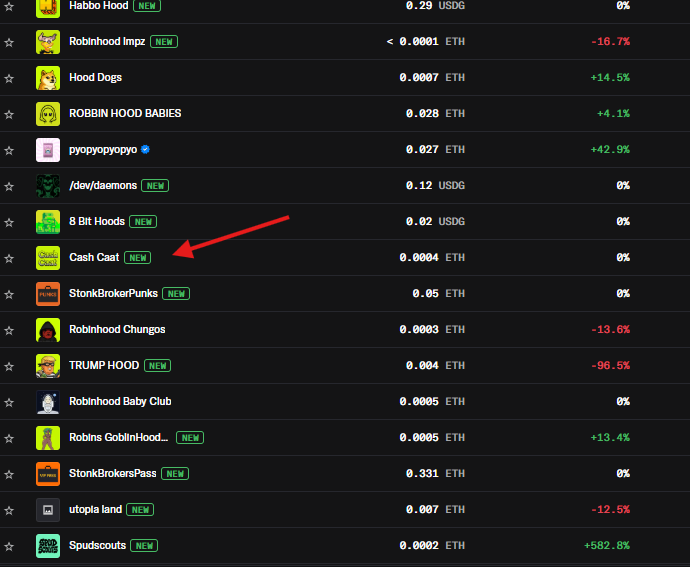Favorite the Hood Dogs collection star

click(x=9, y=78)
